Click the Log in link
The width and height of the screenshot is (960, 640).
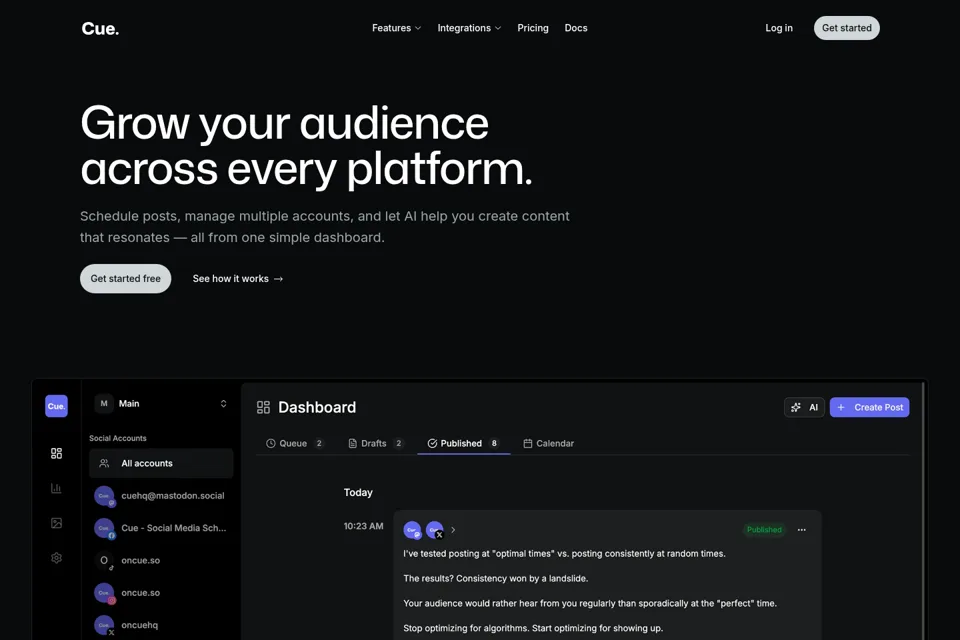click(779, 28)
